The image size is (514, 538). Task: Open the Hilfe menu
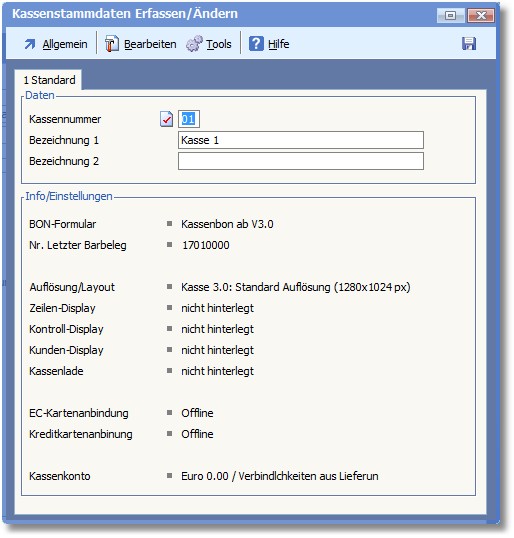(278, 44)
